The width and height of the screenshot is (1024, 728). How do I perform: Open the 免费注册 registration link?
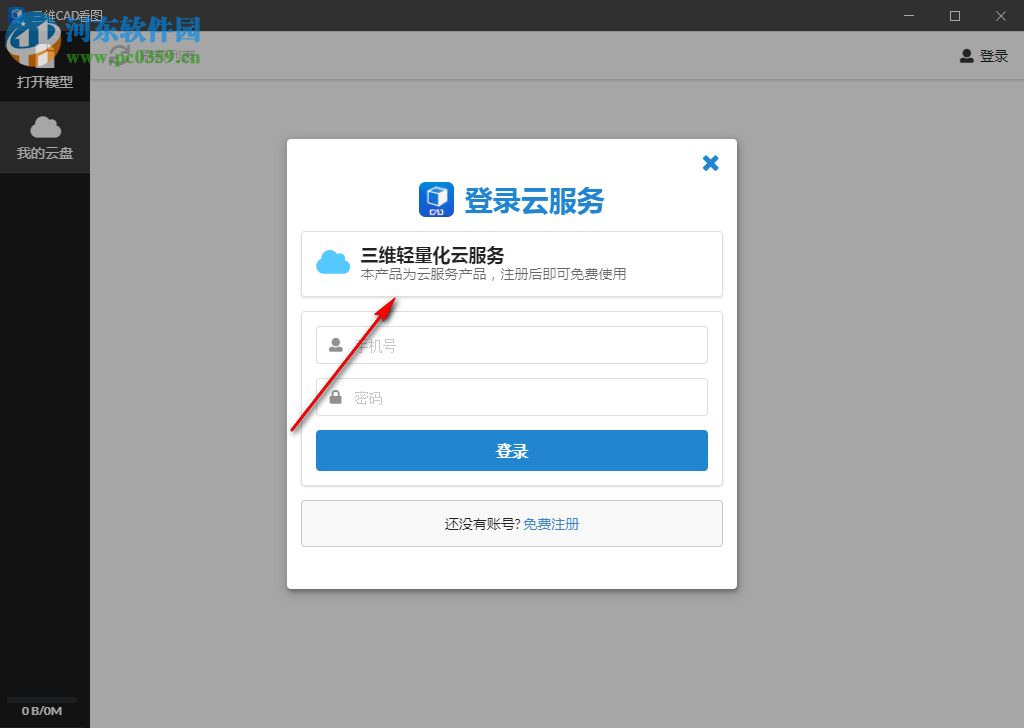coord(551,523)
